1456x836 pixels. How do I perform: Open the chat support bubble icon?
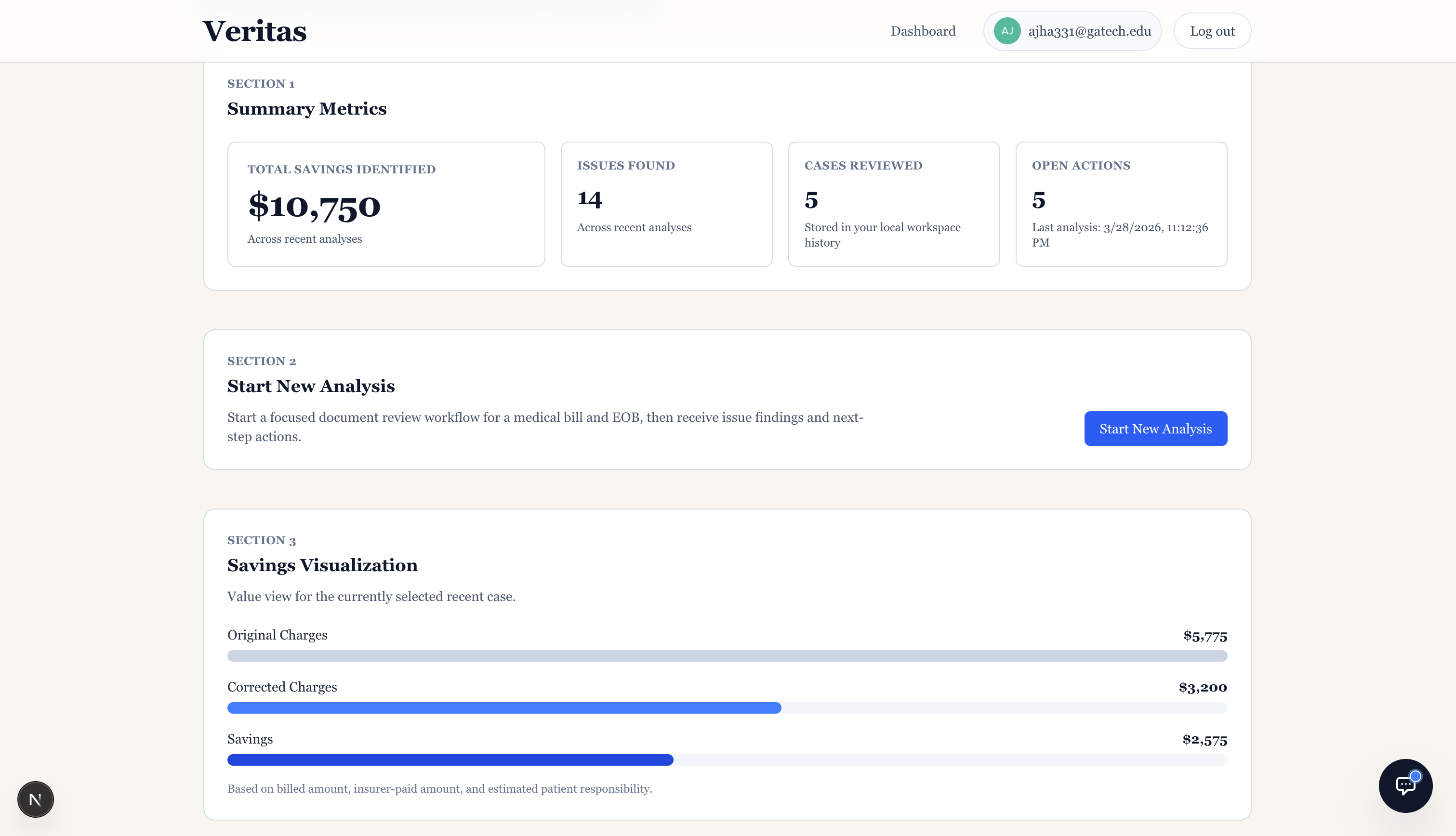pos(1405,785)
